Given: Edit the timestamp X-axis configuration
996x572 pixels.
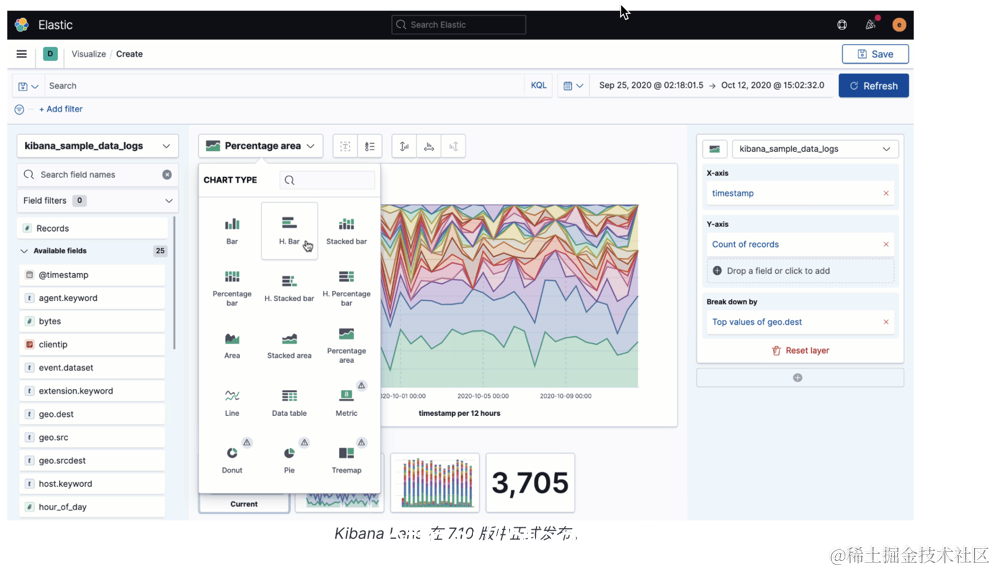Looking at the screenshot, I should click(732, 193).
